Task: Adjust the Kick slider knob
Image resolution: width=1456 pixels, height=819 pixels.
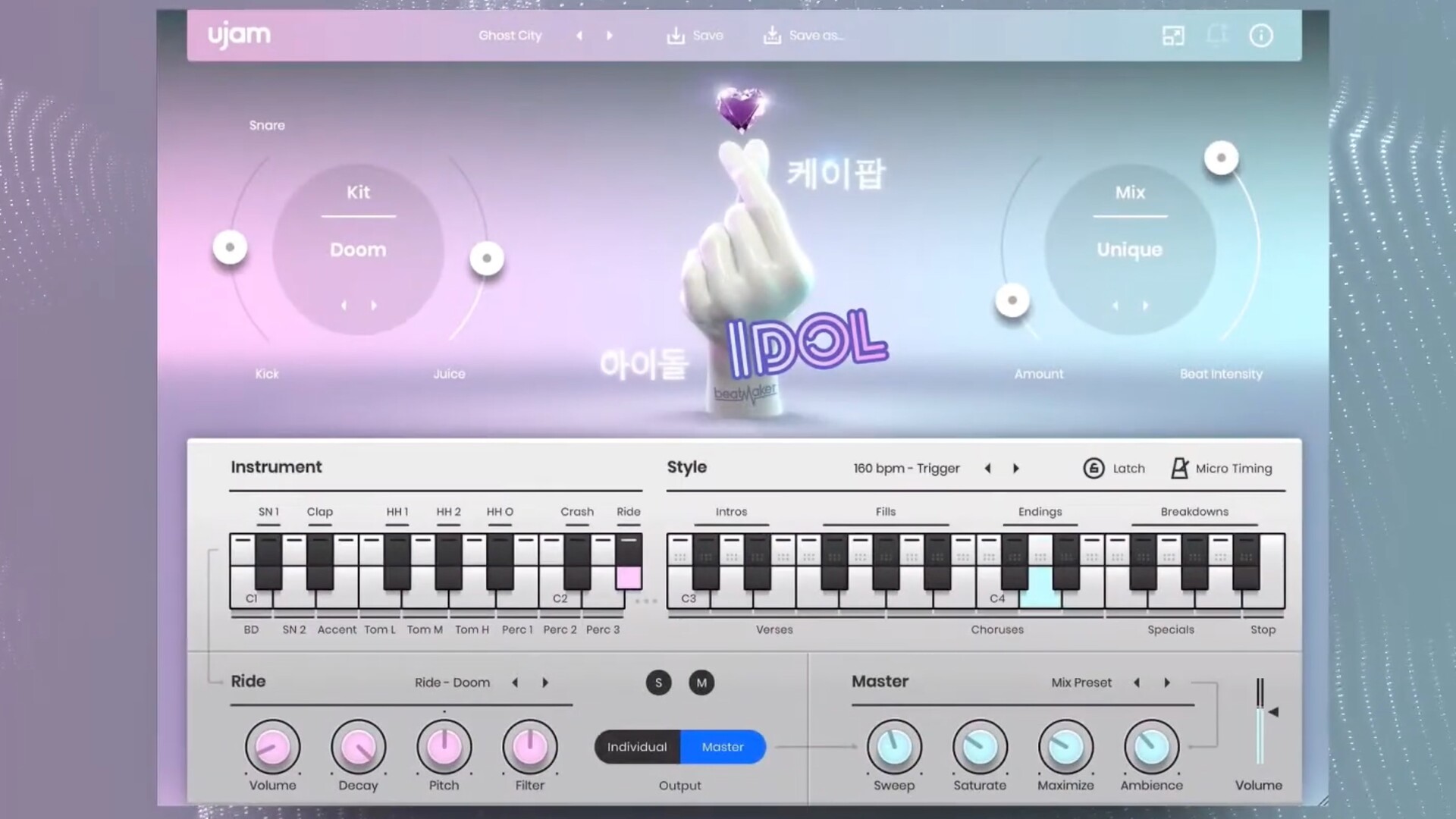Action: [x=230, y=247]
